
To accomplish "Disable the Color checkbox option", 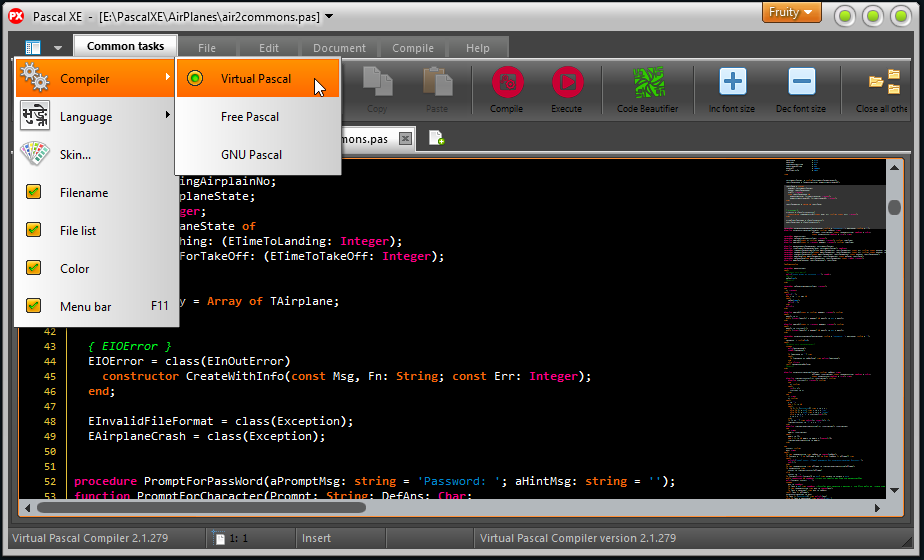I will 34,269.
